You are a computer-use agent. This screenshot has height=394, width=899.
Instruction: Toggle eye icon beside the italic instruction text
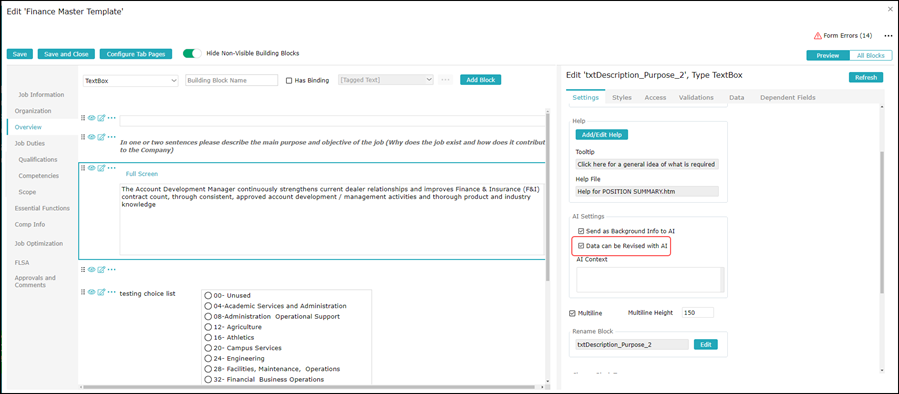coord(92,136)
